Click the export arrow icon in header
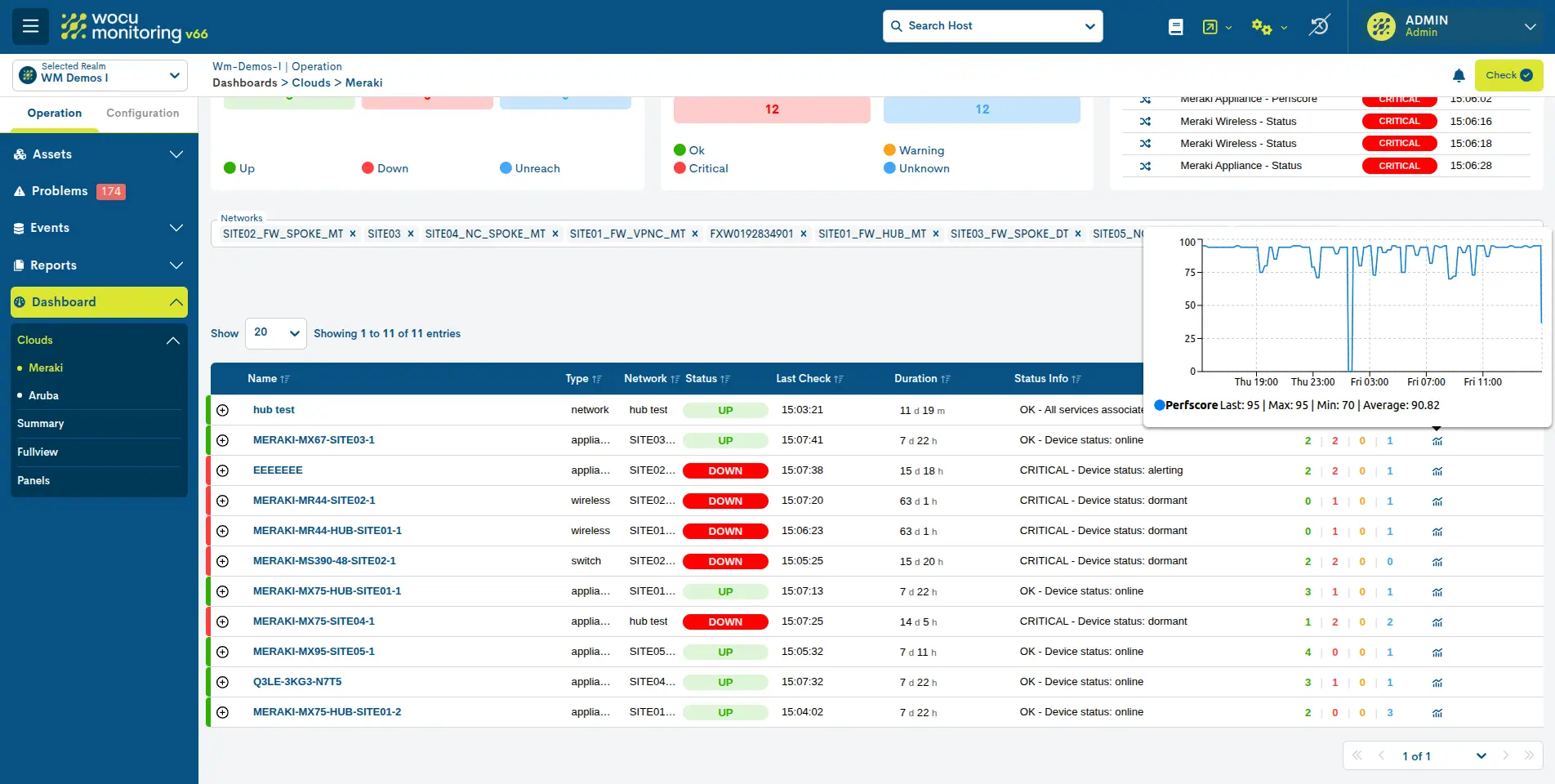Viewport: 1555px width, 784px height. [x=1210, y=27]
